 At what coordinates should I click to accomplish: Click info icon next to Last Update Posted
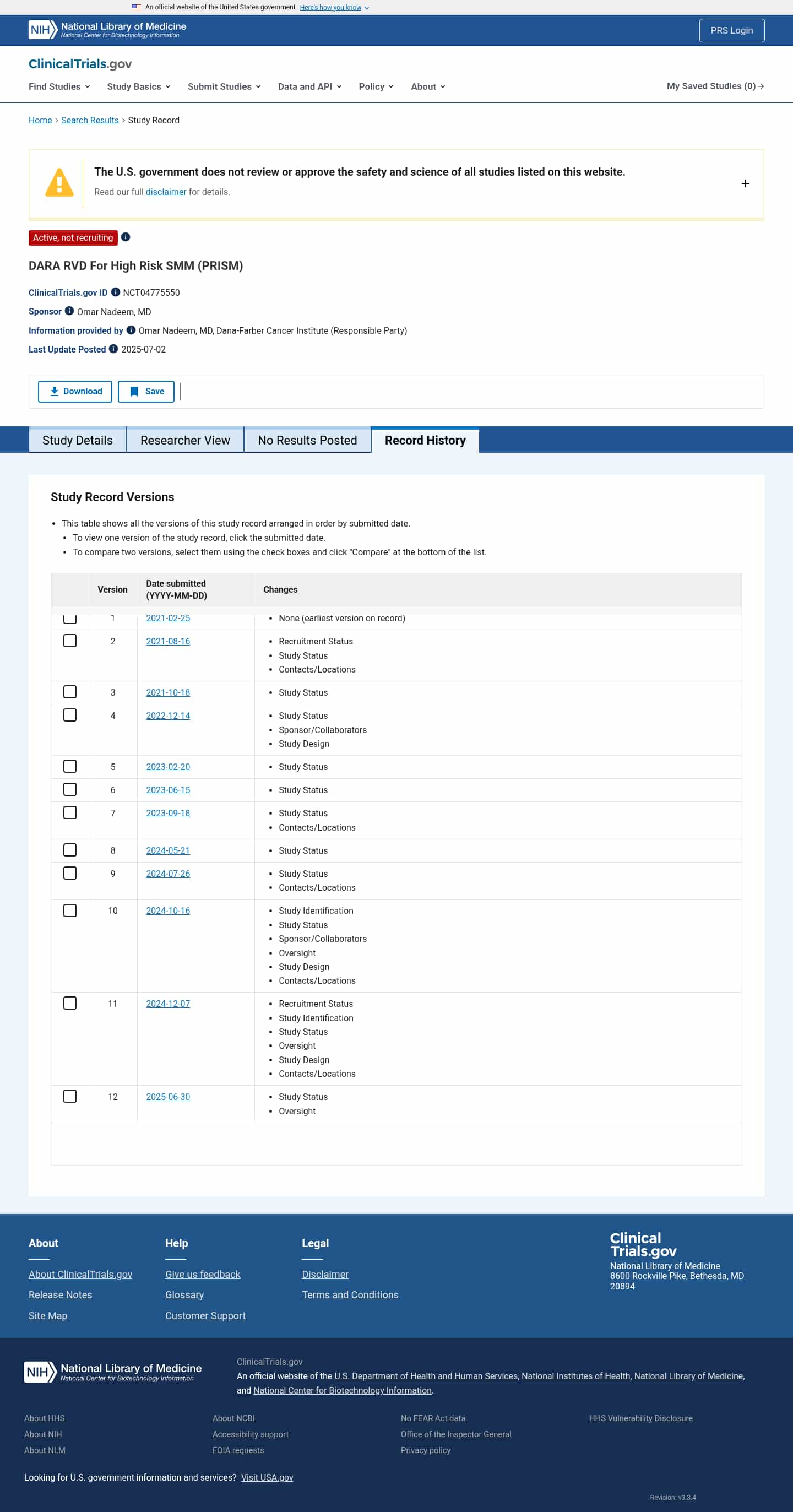(x=114, y=349)
